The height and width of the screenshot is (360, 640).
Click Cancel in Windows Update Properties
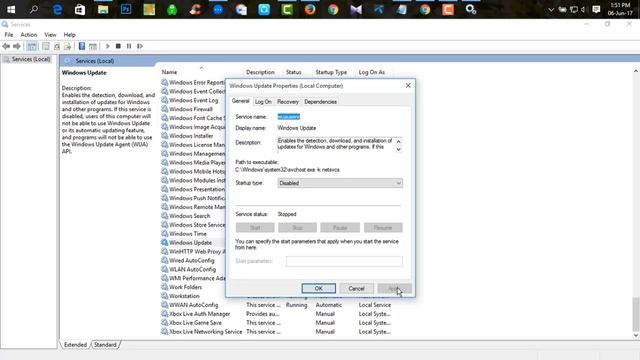click(x=356, y=289)
